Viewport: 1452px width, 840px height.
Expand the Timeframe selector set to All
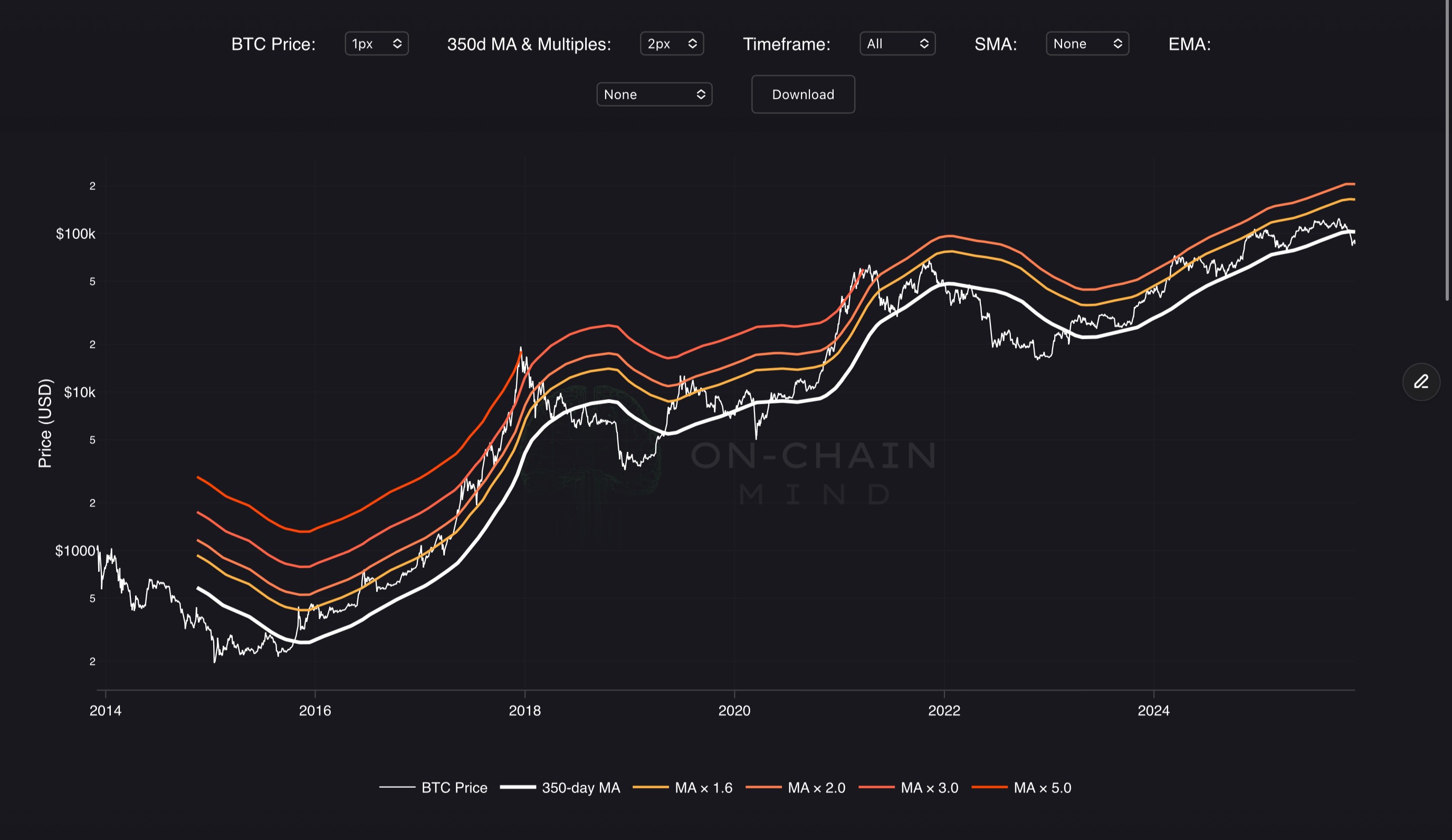(896, 44)
